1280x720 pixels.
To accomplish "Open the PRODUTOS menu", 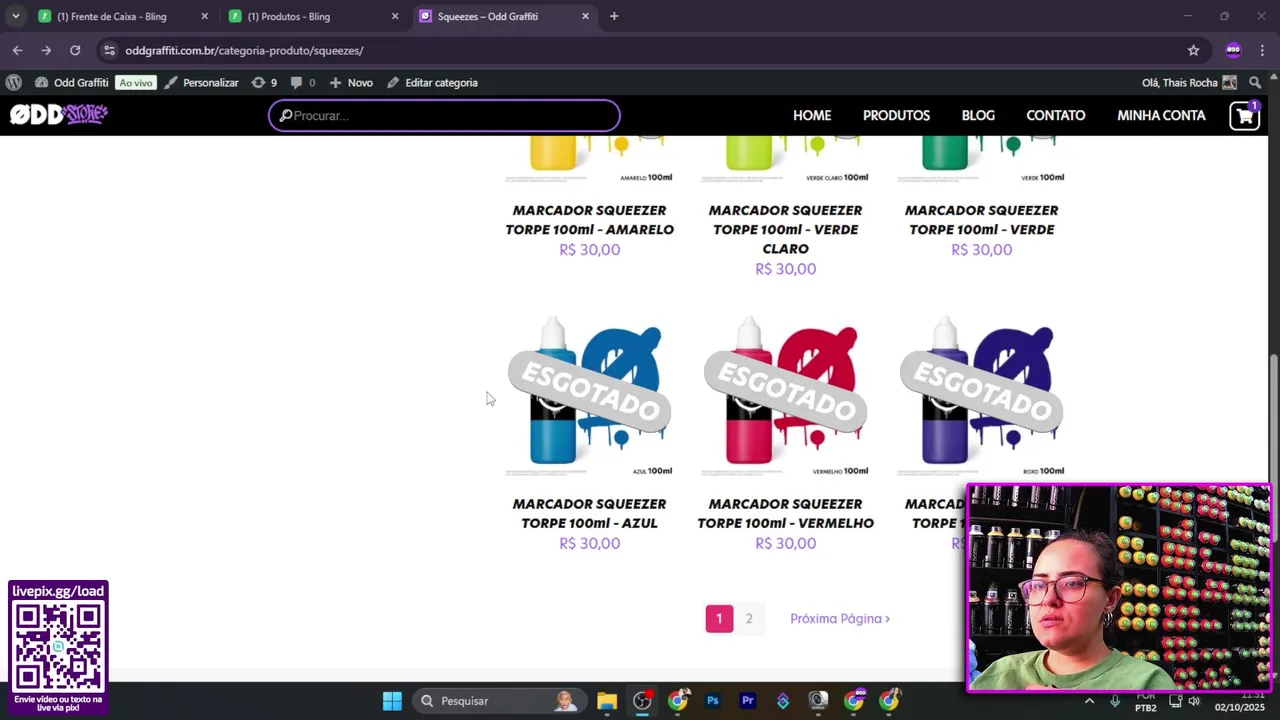I will [x=896, y=116].
